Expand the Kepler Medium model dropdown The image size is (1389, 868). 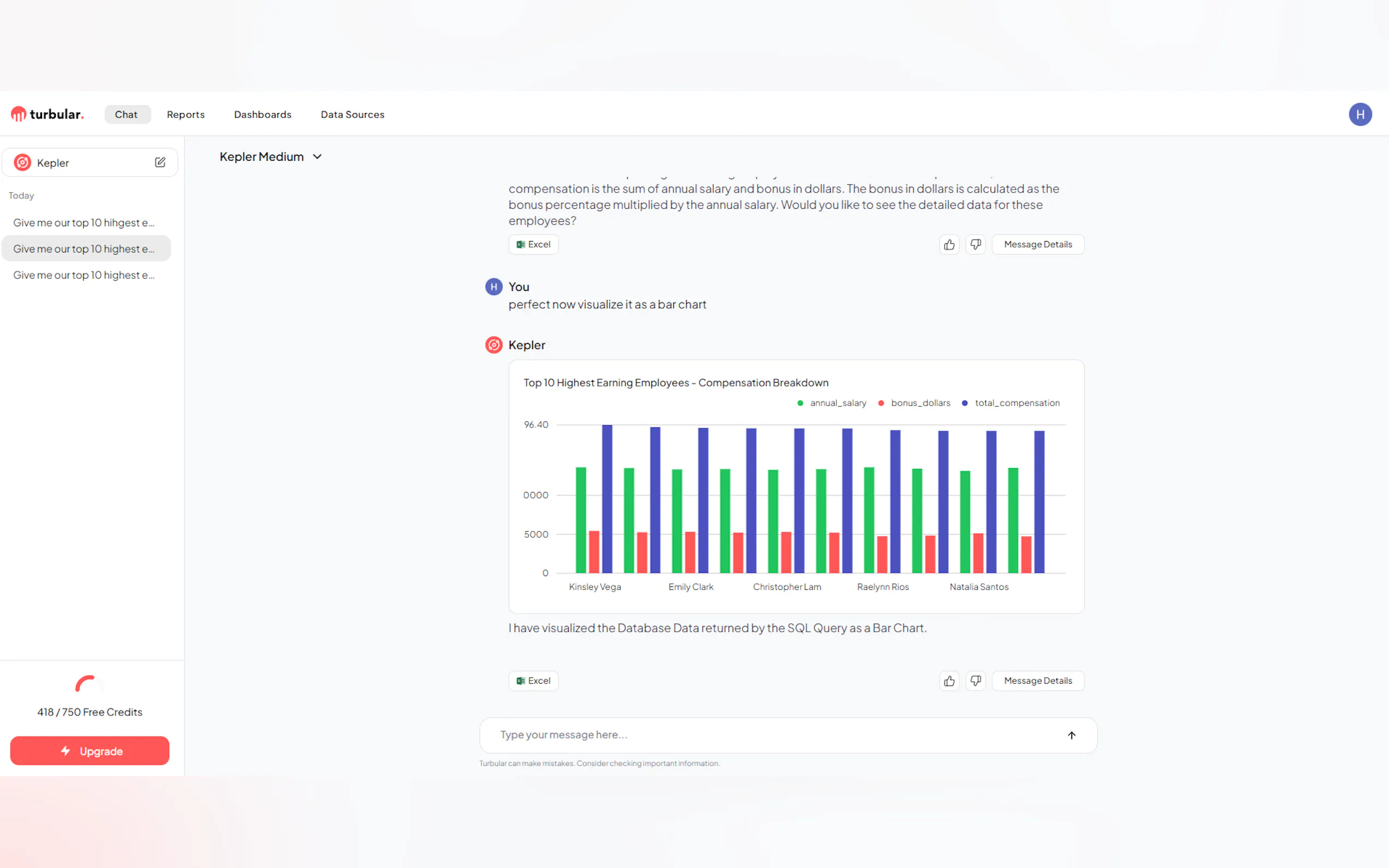[x=271, y=157]
